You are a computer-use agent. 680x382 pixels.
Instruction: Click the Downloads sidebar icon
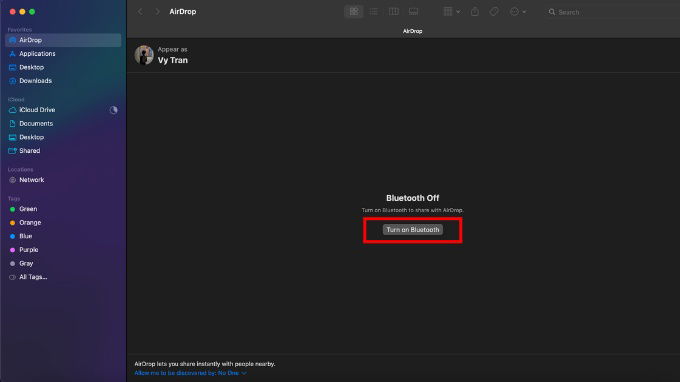[x=13, y=81]
